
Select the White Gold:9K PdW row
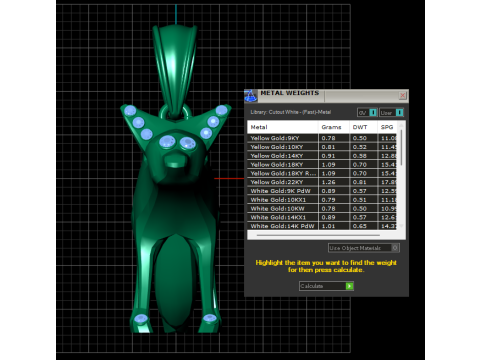[x=322, y=191]
